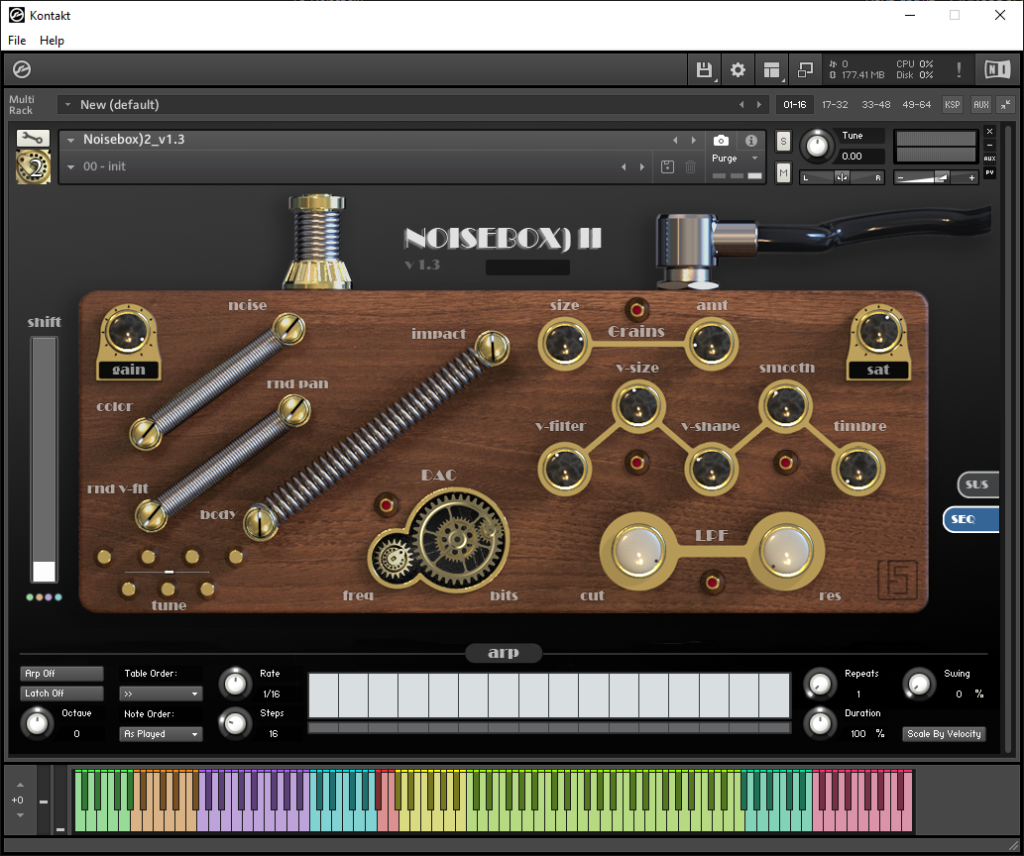Open the 00 - init snapshot dropdown
1024x856 pixels.
click(x=71, y=167)
